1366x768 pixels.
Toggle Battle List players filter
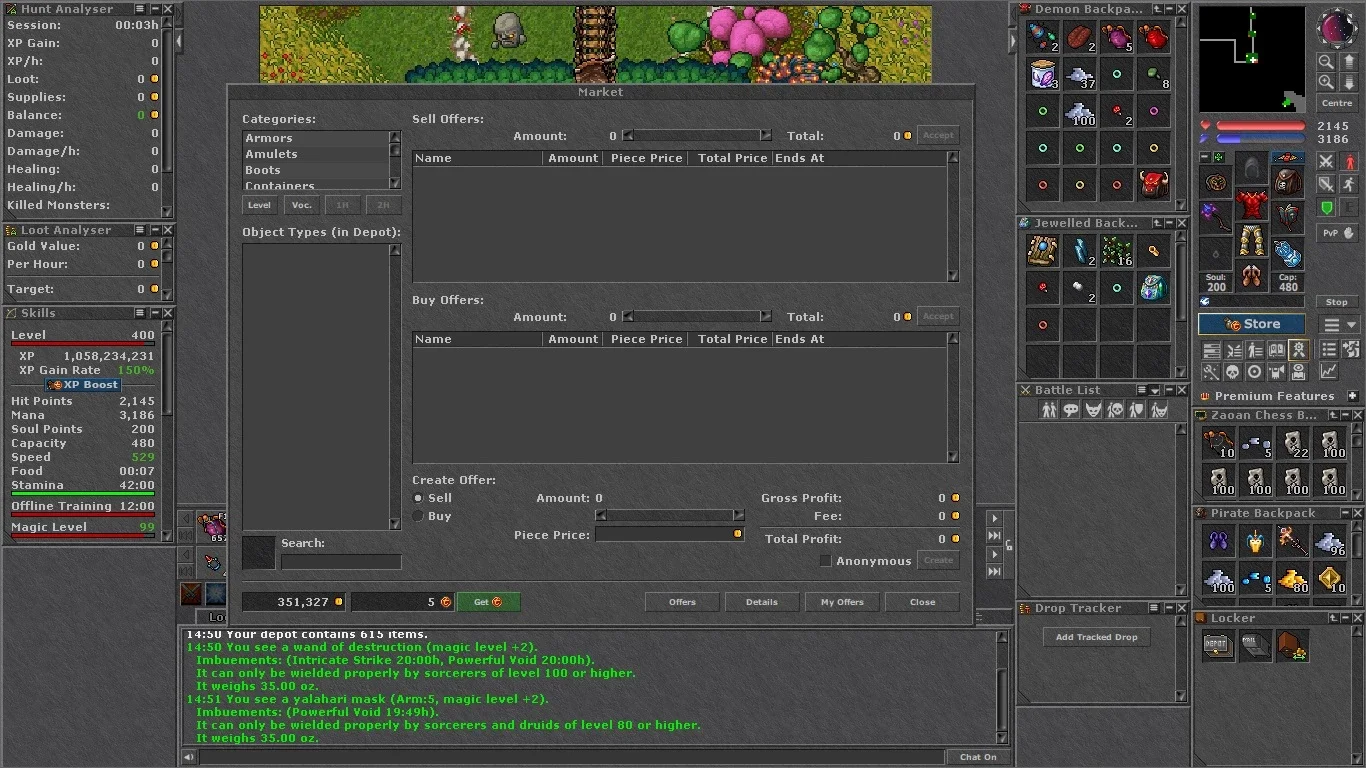point(1049,410)
